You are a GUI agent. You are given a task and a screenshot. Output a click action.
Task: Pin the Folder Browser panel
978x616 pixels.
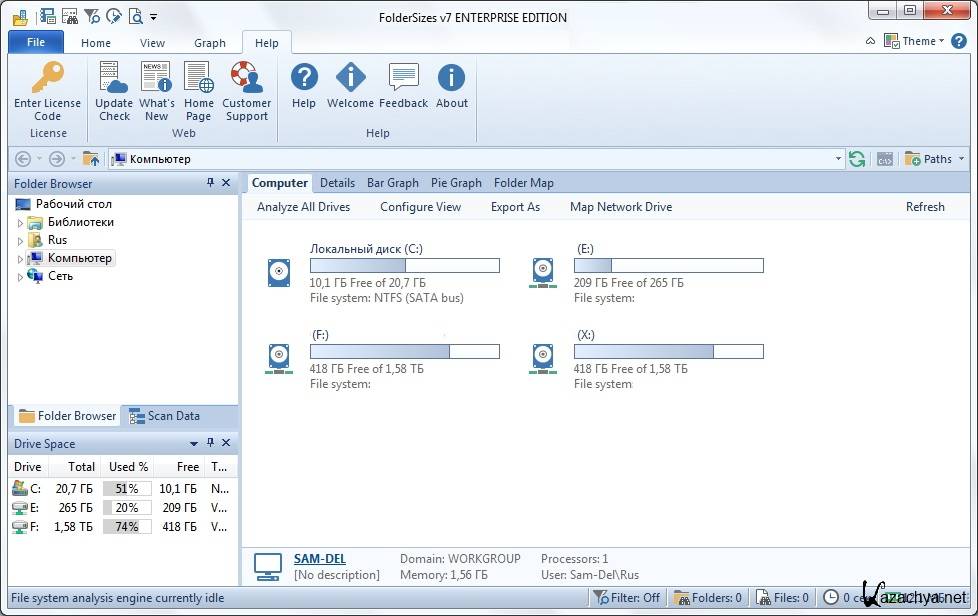(x=210, y=183)
